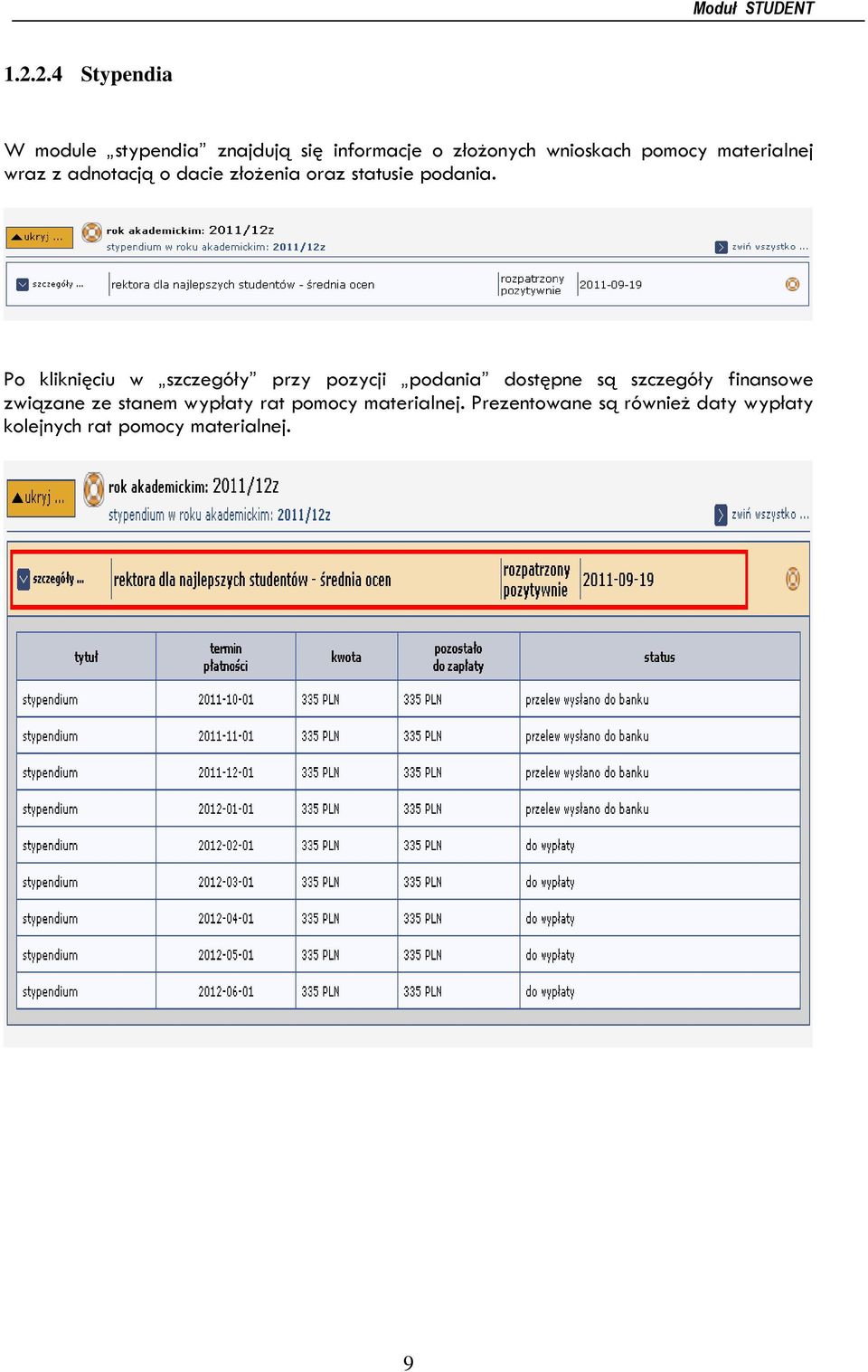This screenshot has width=868, height=1372.
Task: Click lifebuoy help icon beside lower 'rok akademickim'
Action: [x=94, y=489]
